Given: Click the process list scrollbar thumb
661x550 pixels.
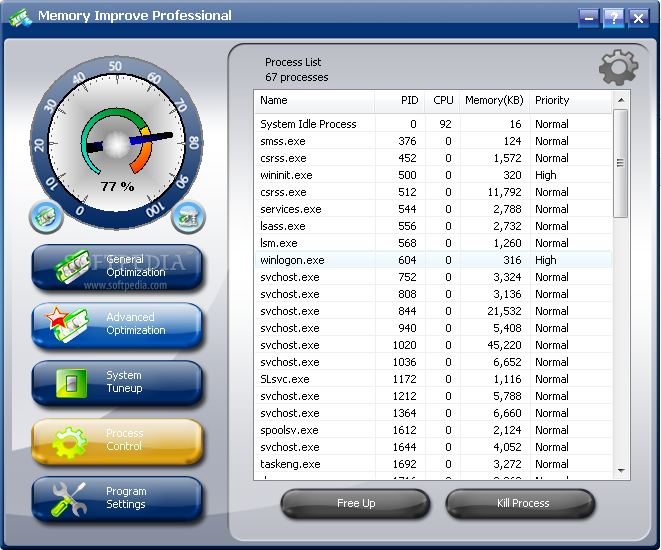Looking at the screenshot, I should pos(621,163).
